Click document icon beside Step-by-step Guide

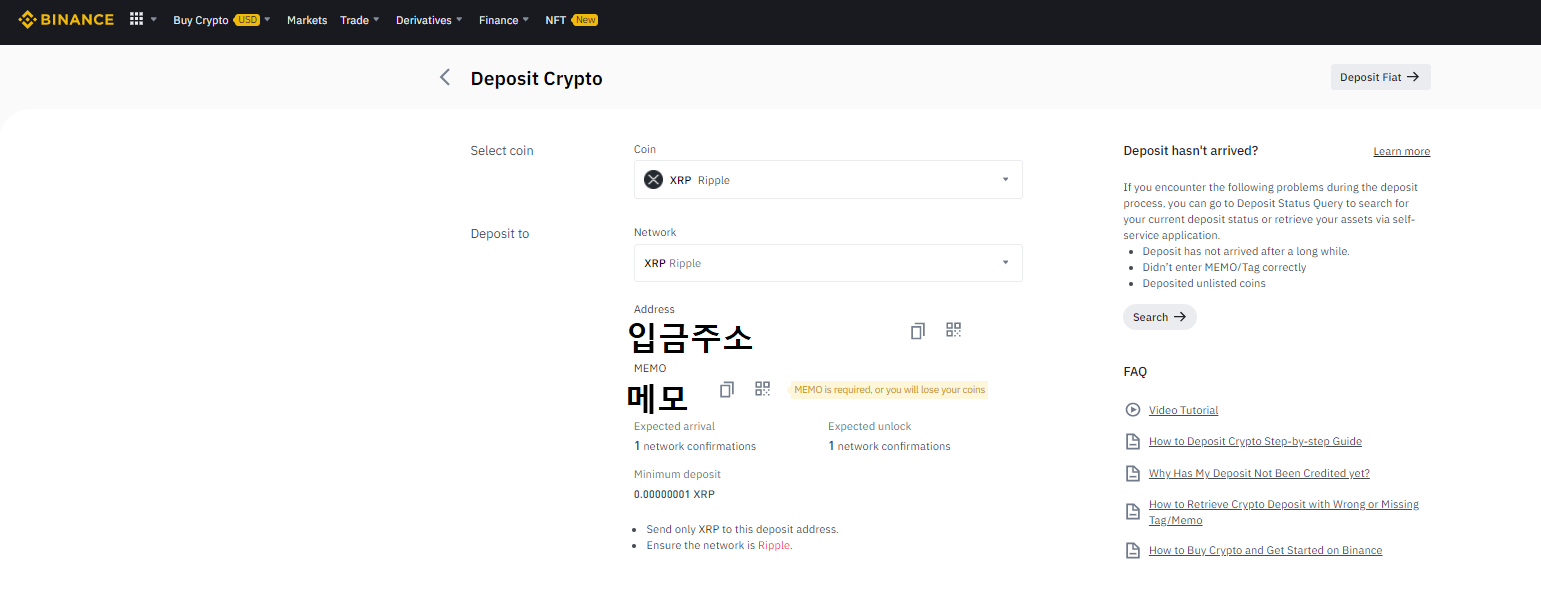click(x=1132, y=441)
